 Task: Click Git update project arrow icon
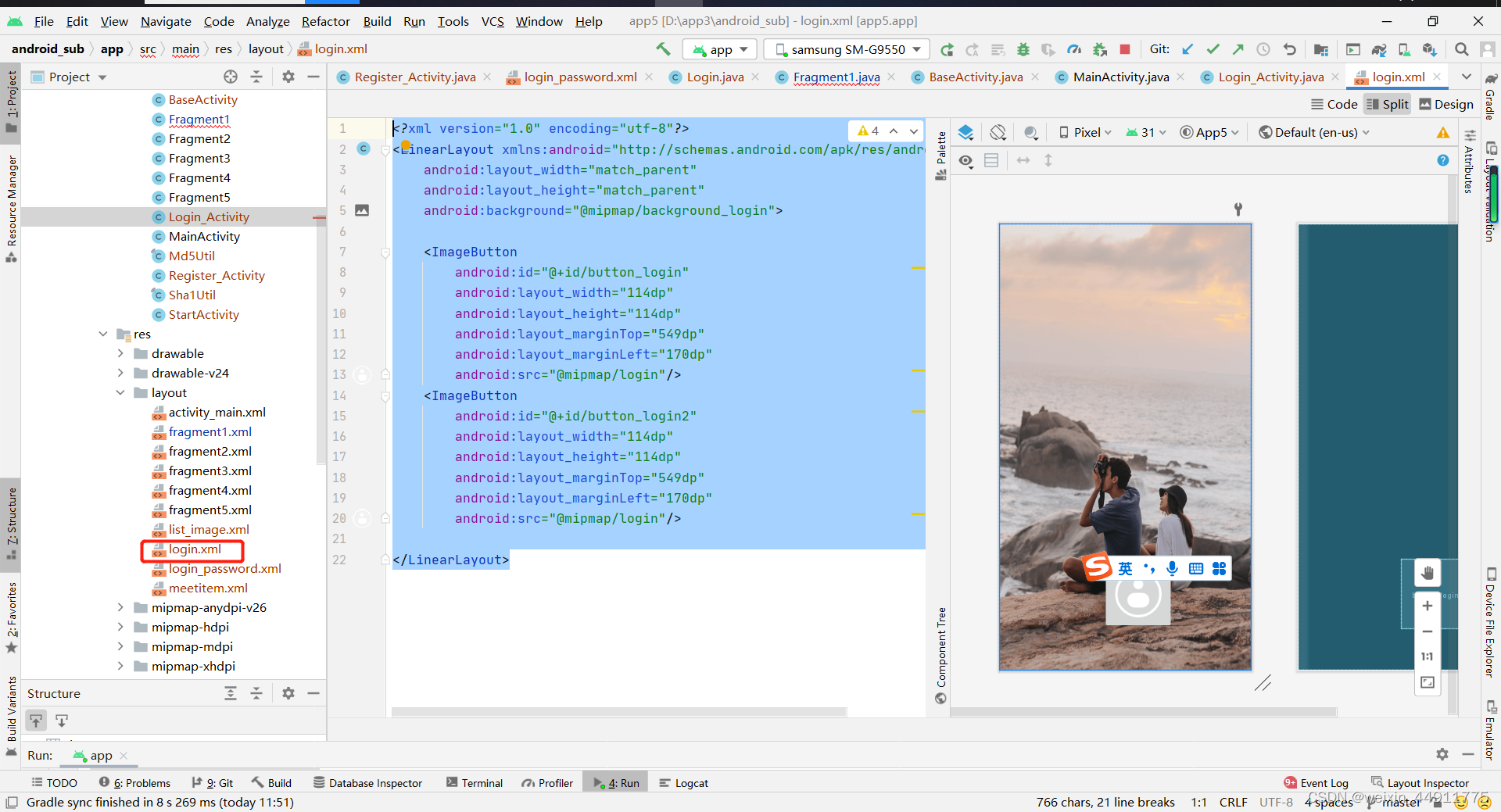click(1188, 49)
